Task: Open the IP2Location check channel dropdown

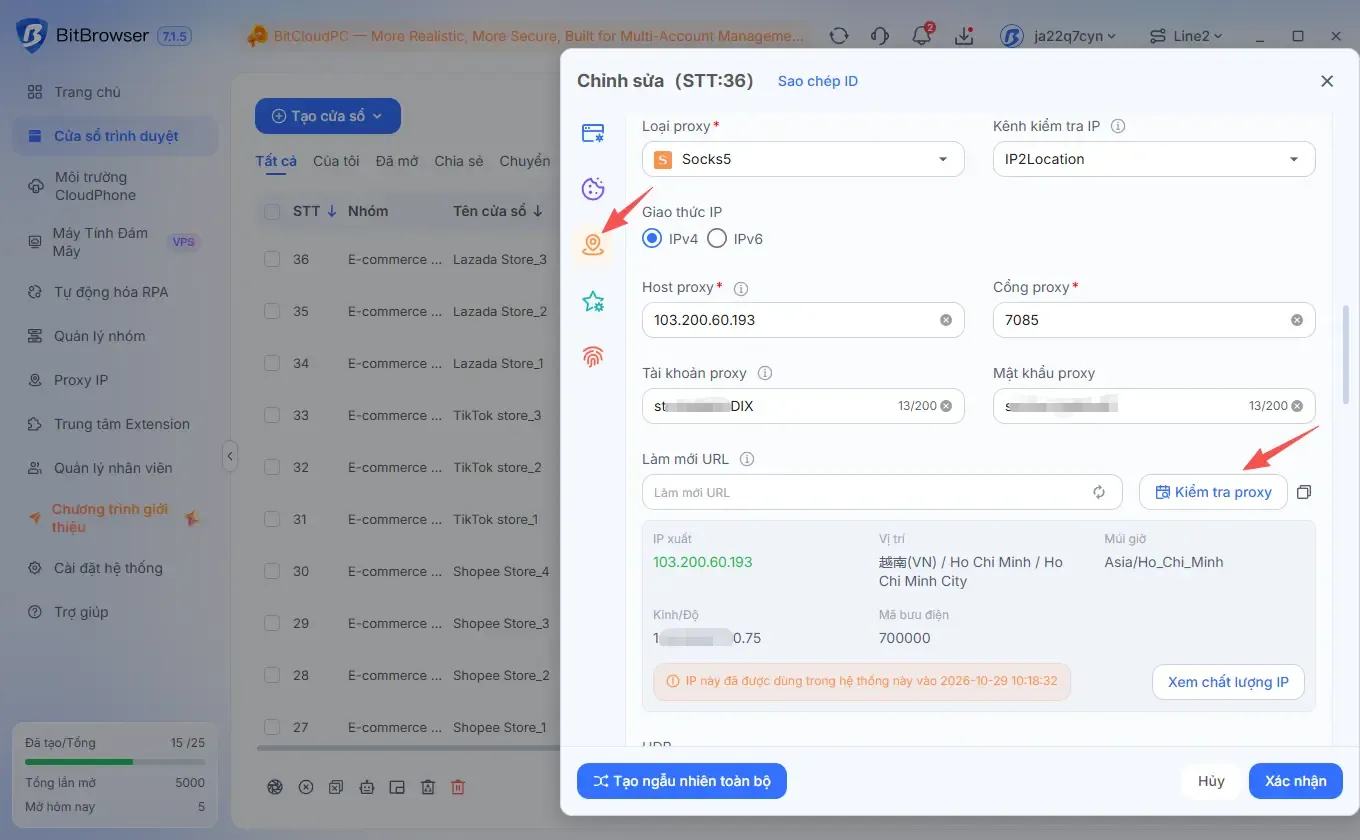Action: tap(1154, 159)
